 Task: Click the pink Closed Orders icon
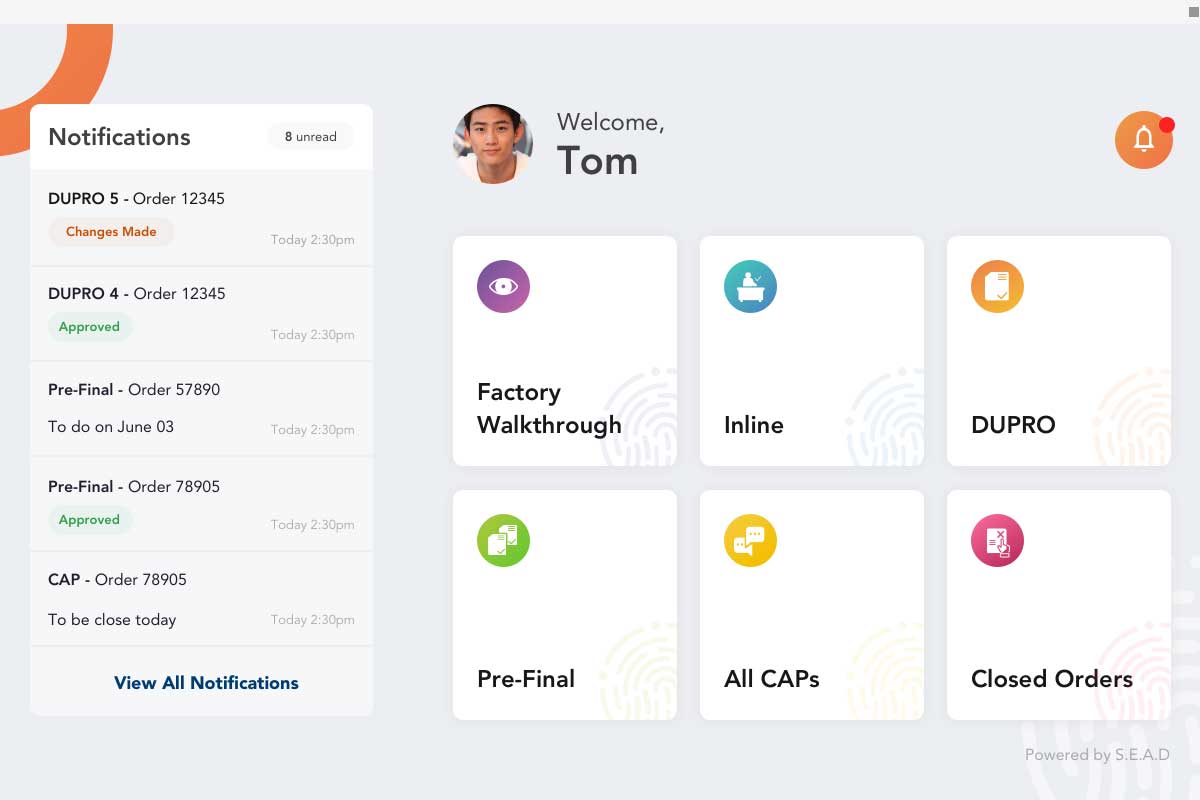pyautogui.click(x=997, y=541)
